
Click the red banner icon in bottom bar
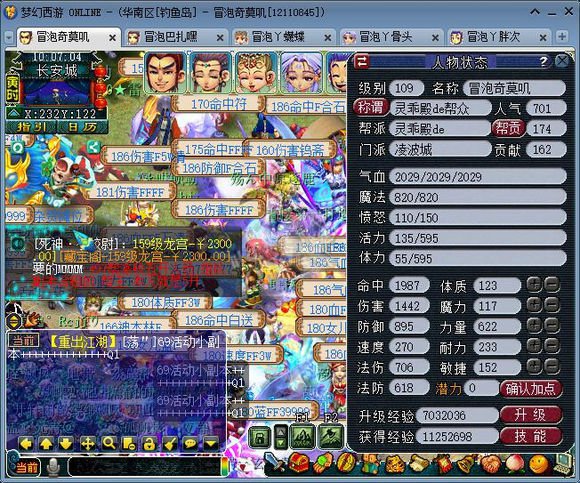click(443, 464)
